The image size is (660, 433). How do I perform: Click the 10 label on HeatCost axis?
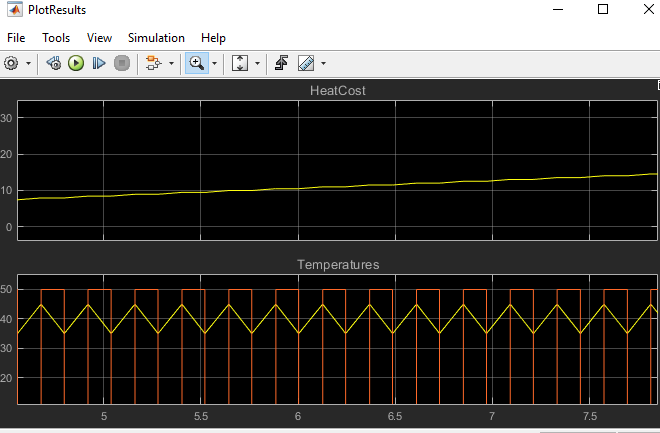coord(6,191)
